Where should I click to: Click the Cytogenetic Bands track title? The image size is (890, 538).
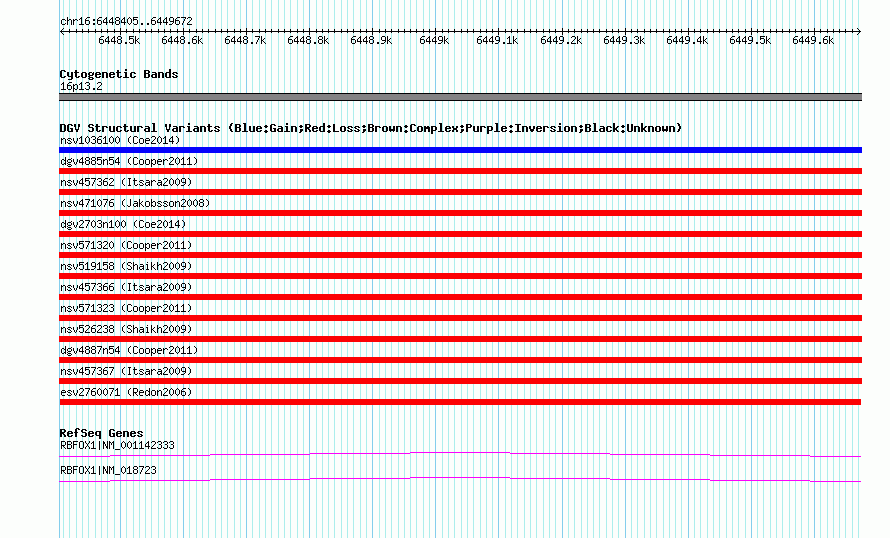coord(119,74)
